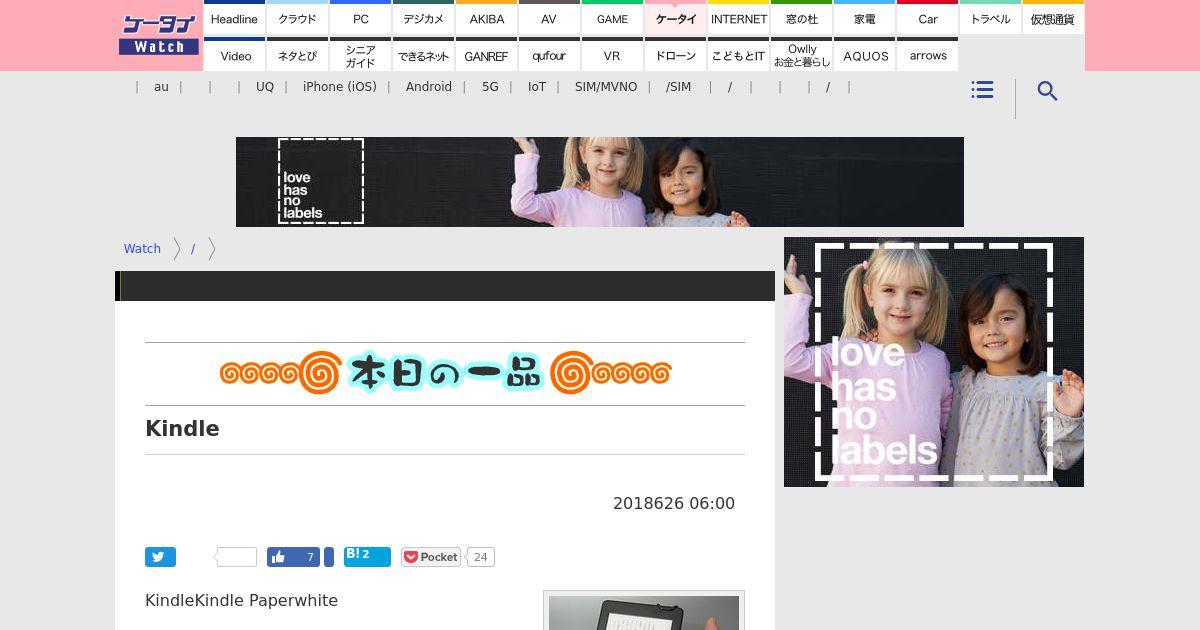Viewport: 1200px width, 630px height.
Task: Open the Headline tab
Action: (x=234, y=17)
